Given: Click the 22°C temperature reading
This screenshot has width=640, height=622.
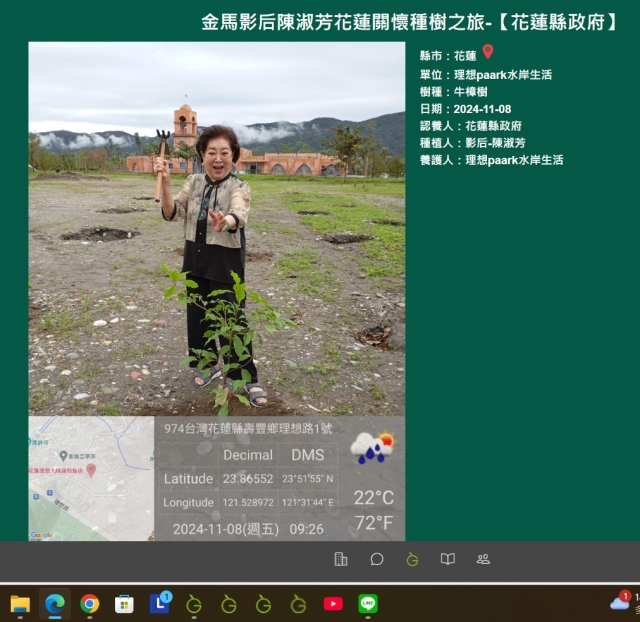Looking at the screenshot, I should 373,498.
